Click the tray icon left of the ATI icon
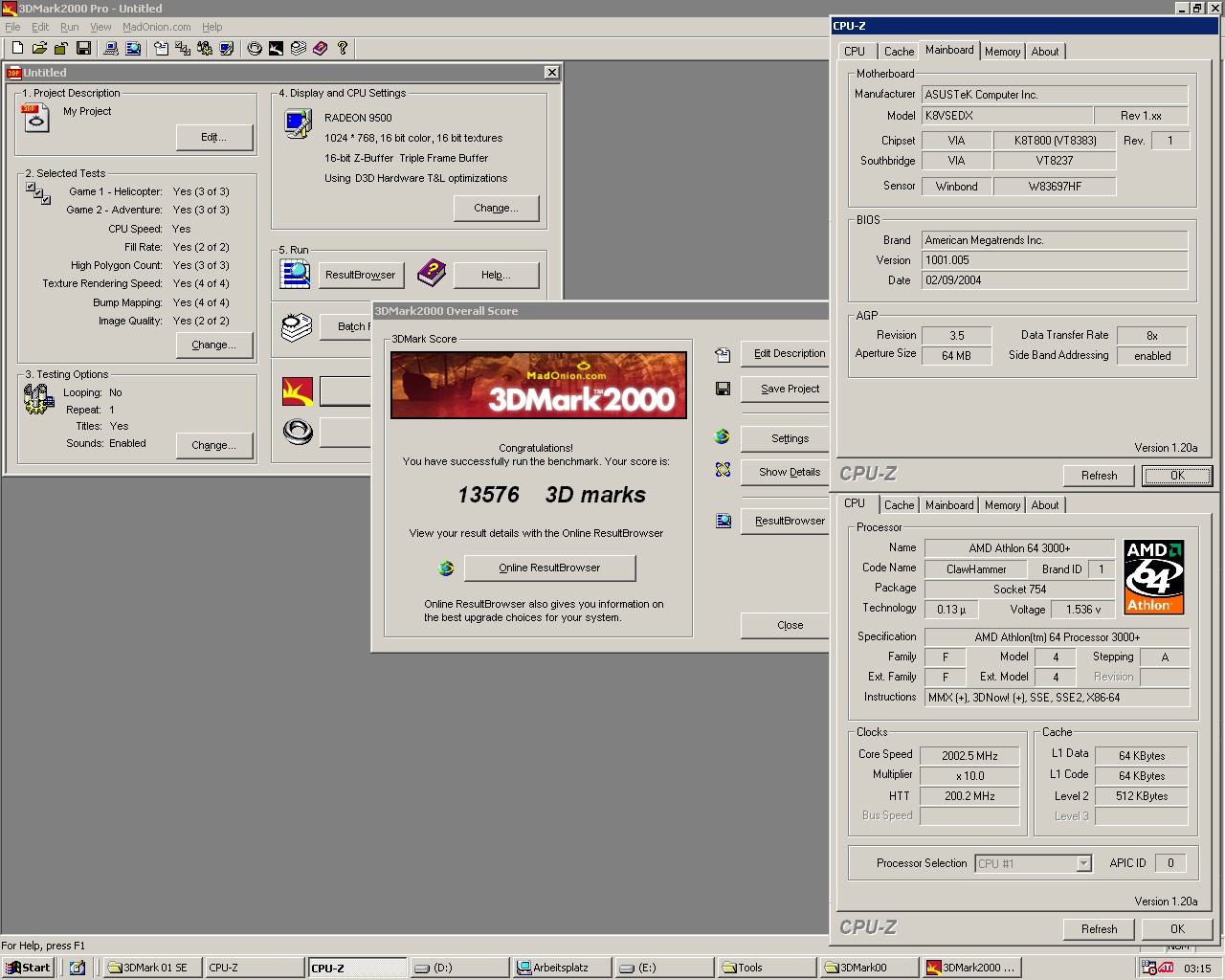The width and height of the screenshot is (1225, 980). [x=1149, y=968]
